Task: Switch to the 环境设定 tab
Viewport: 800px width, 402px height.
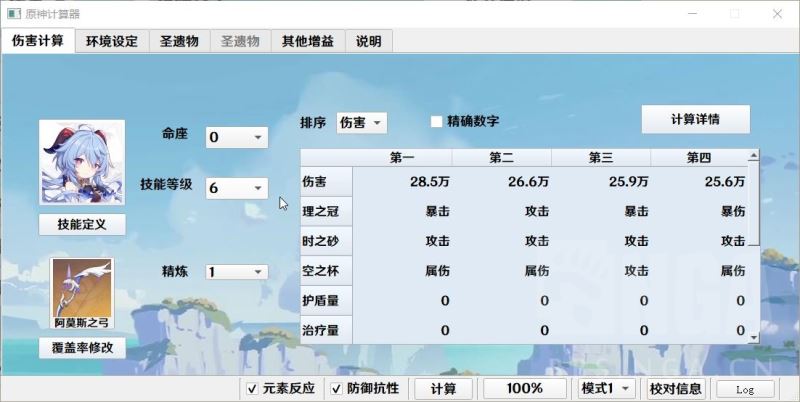Action: pyautogui.click(x=112, y=41)
